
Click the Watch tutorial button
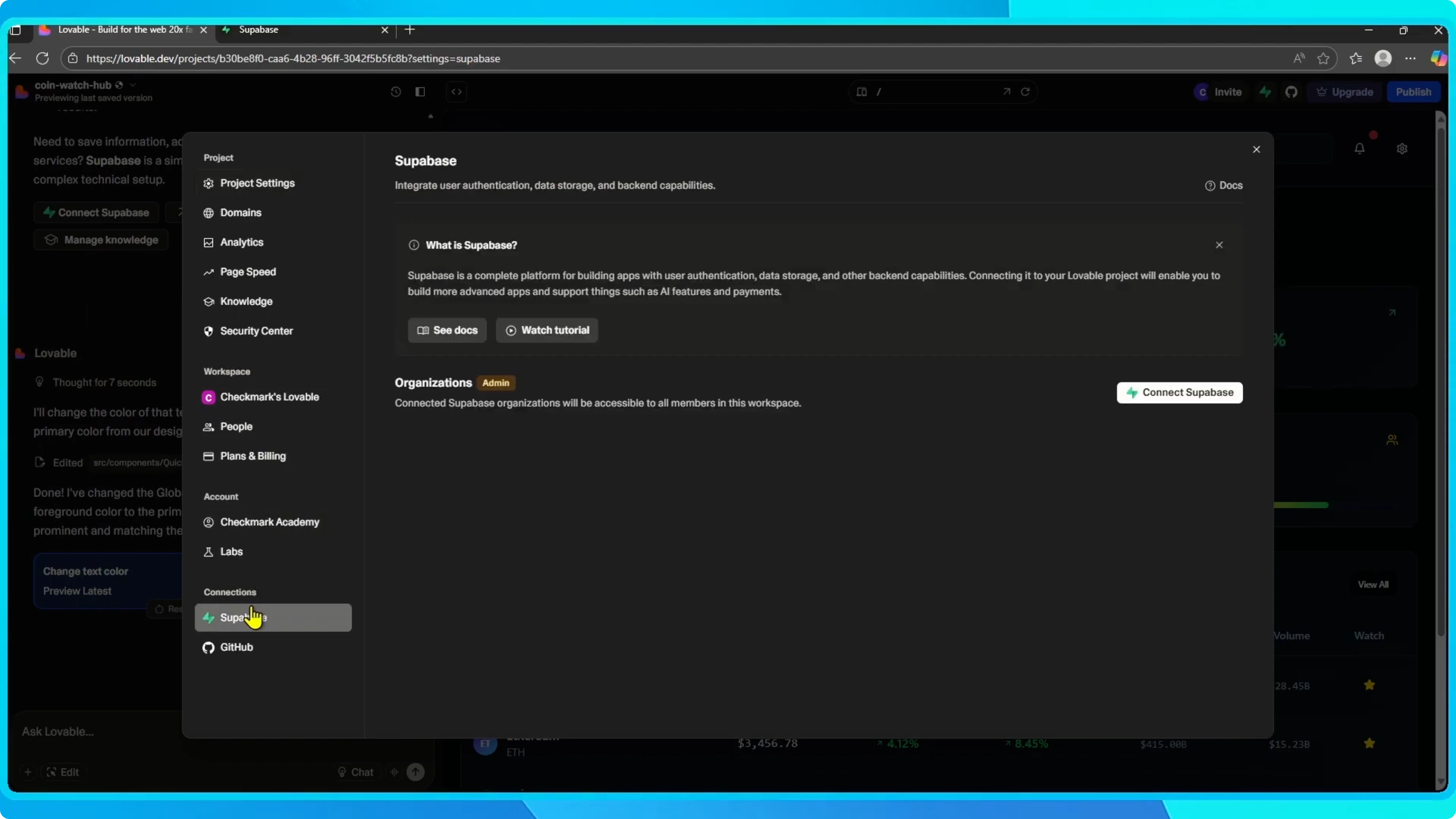tap(546, 330)
